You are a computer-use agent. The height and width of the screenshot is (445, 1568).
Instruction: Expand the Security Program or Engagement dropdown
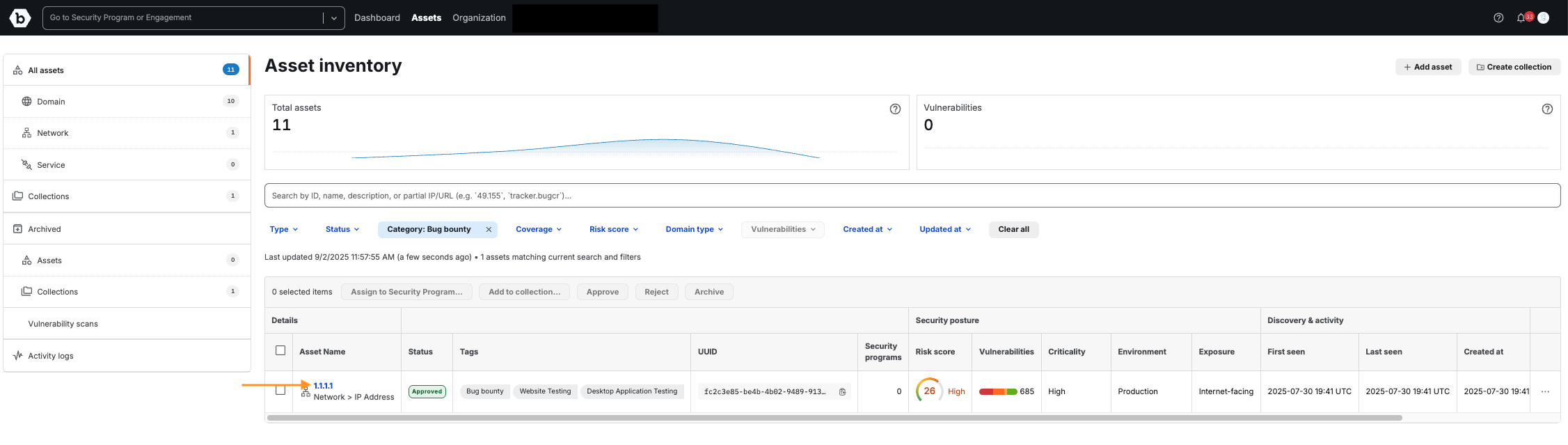(334, 18)
